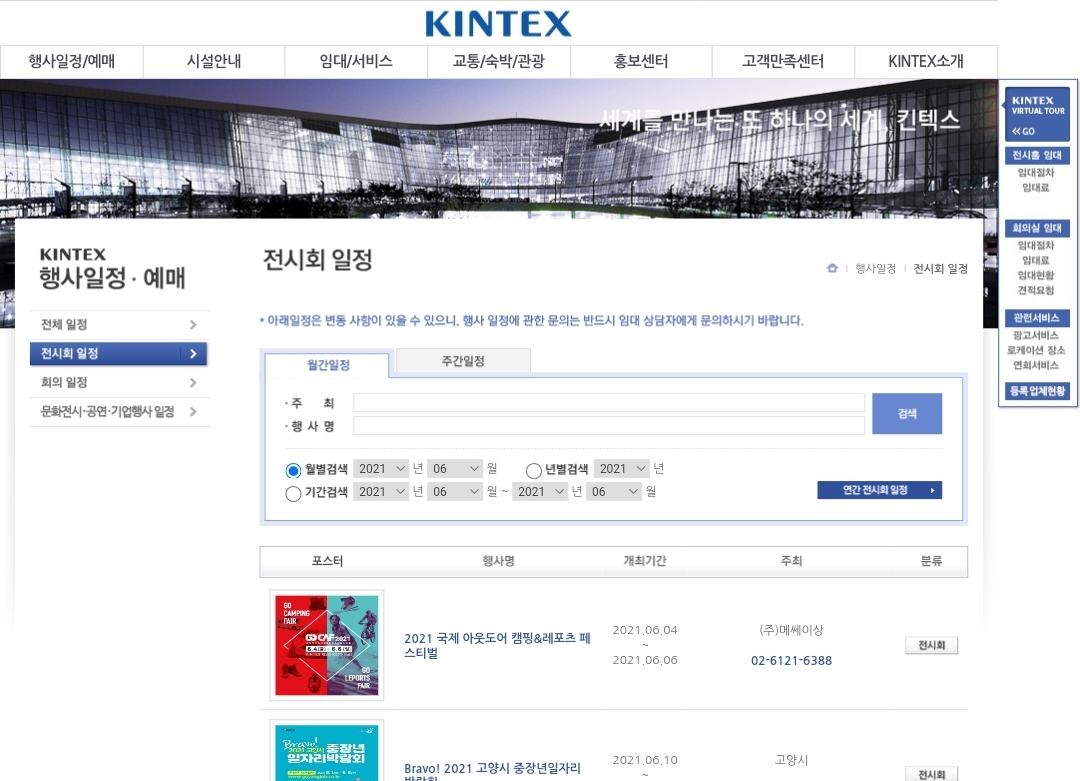Click 회의실 임대 heading in side panel
The image size is (1080, 781).
[x=1037, y=228]
